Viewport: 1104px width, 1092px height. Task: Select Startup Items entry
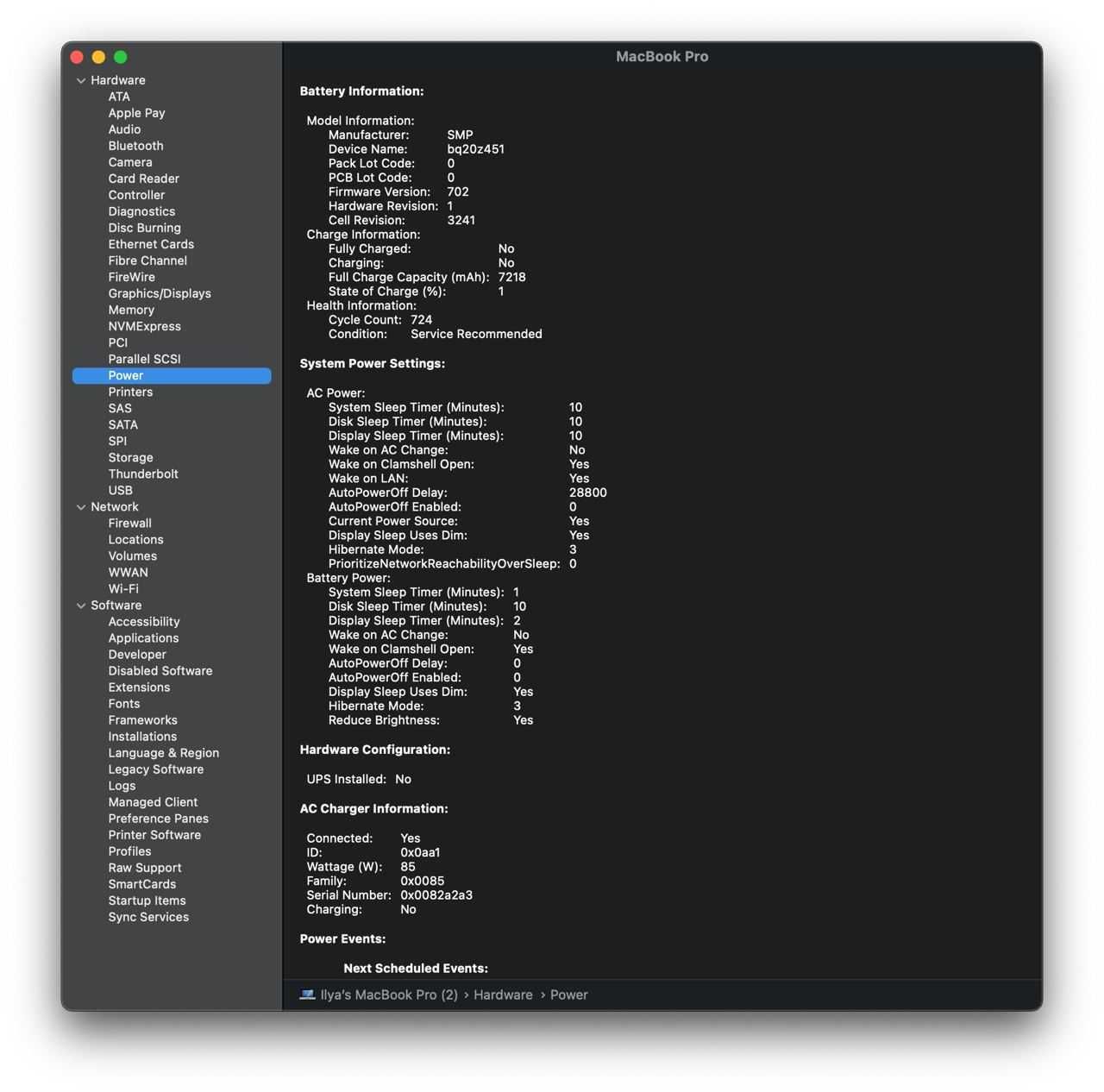tap(147, 901)
